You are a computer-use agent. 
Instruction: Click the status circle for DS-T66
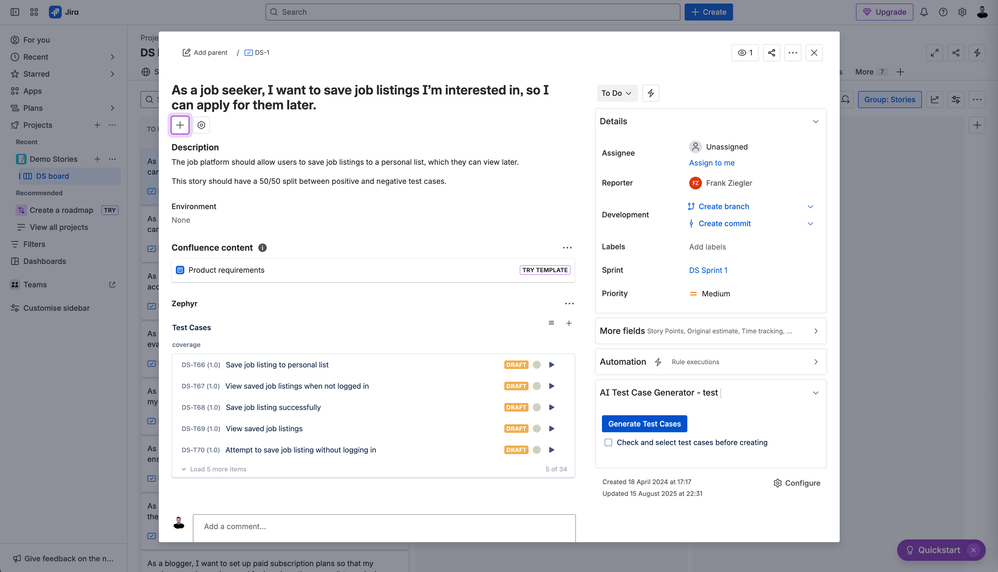click(537, 365)
